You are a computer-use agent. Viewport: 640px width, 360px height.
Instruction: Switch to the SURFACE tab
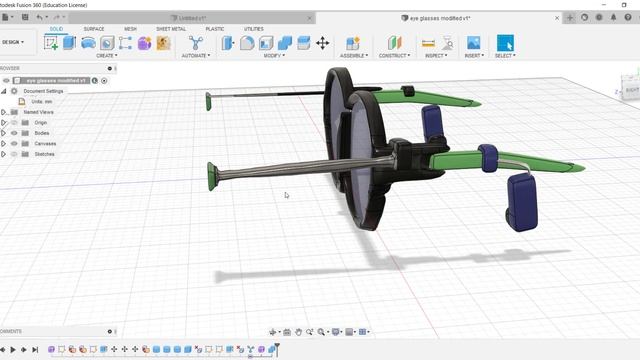[x=94, y=29]
